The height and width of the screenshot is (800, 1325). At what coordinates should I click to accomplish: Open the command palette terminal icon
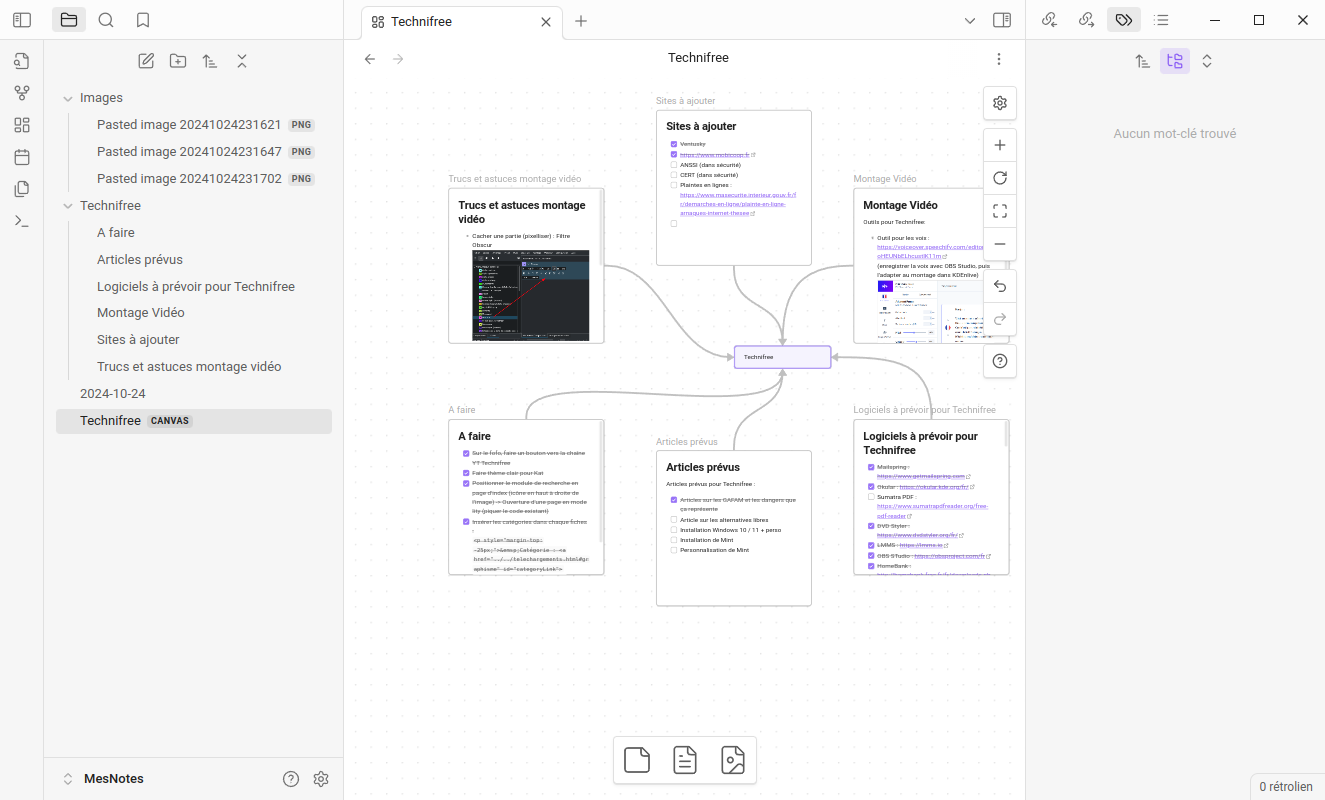(22, 221)
